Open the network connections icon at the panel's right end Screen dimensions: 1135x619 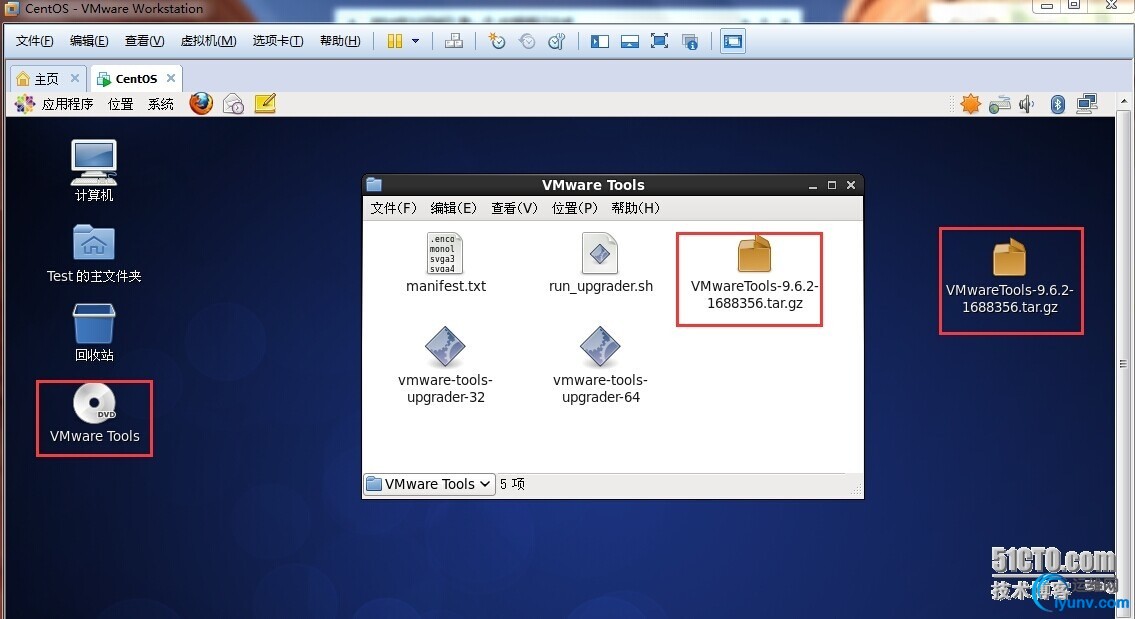(x=1087, y=104)
